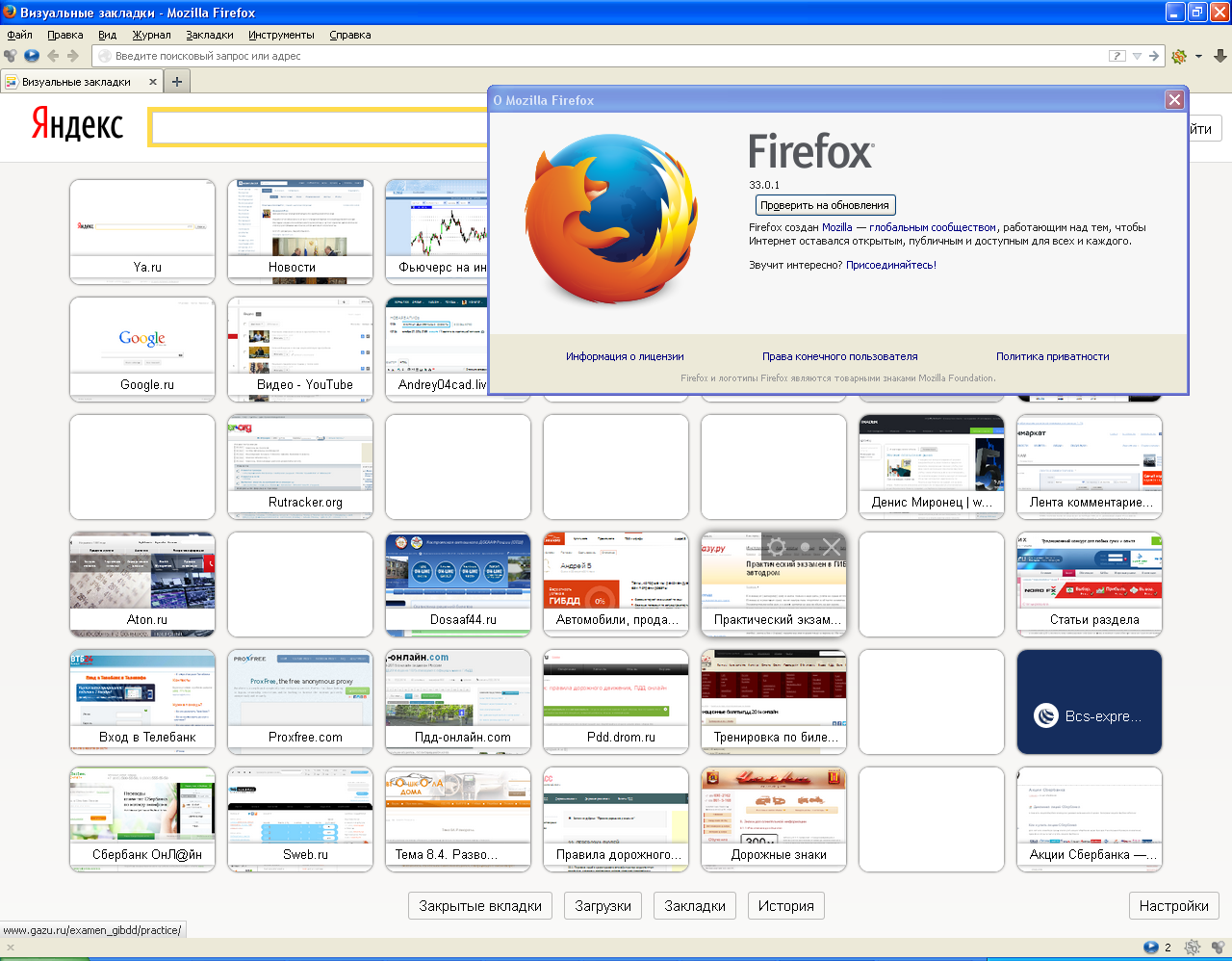Viewport: 1232px width, 961px height.
Task: Click the Закрытые вкладки button
Action: [480, 906]
